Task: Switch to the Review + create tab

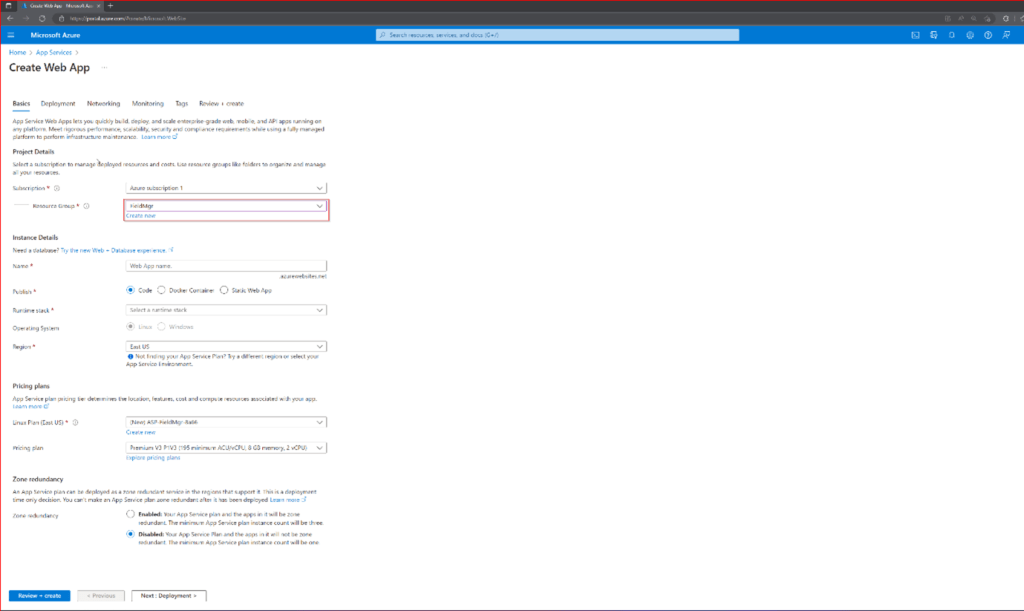Action: tap(221, 104)
